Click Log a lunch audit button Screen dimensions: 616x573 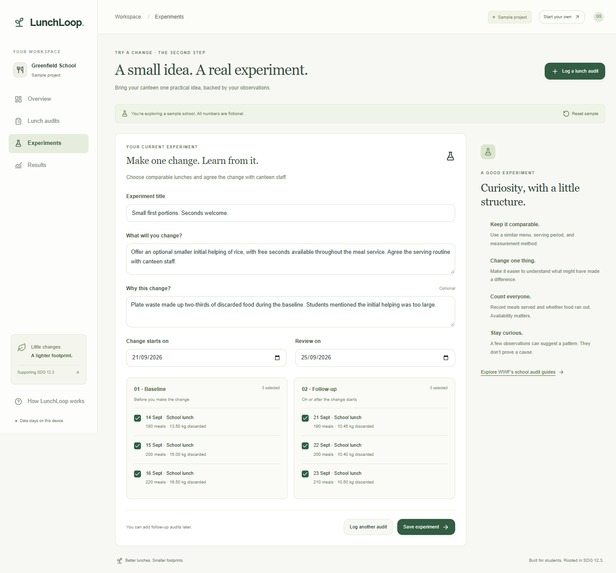tap(575, 71)
